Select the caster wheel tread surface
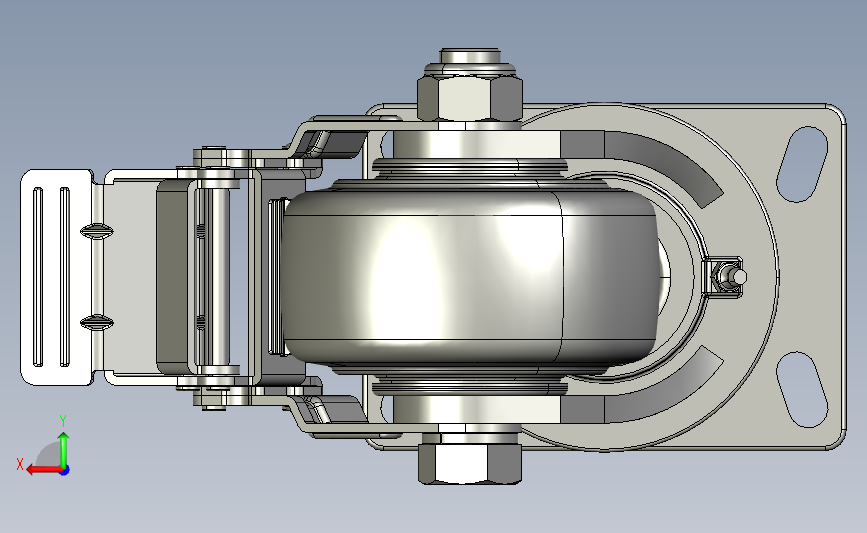The width and height of the screenshot is (867, 533). pyautogui.click(x=470, y=276)
